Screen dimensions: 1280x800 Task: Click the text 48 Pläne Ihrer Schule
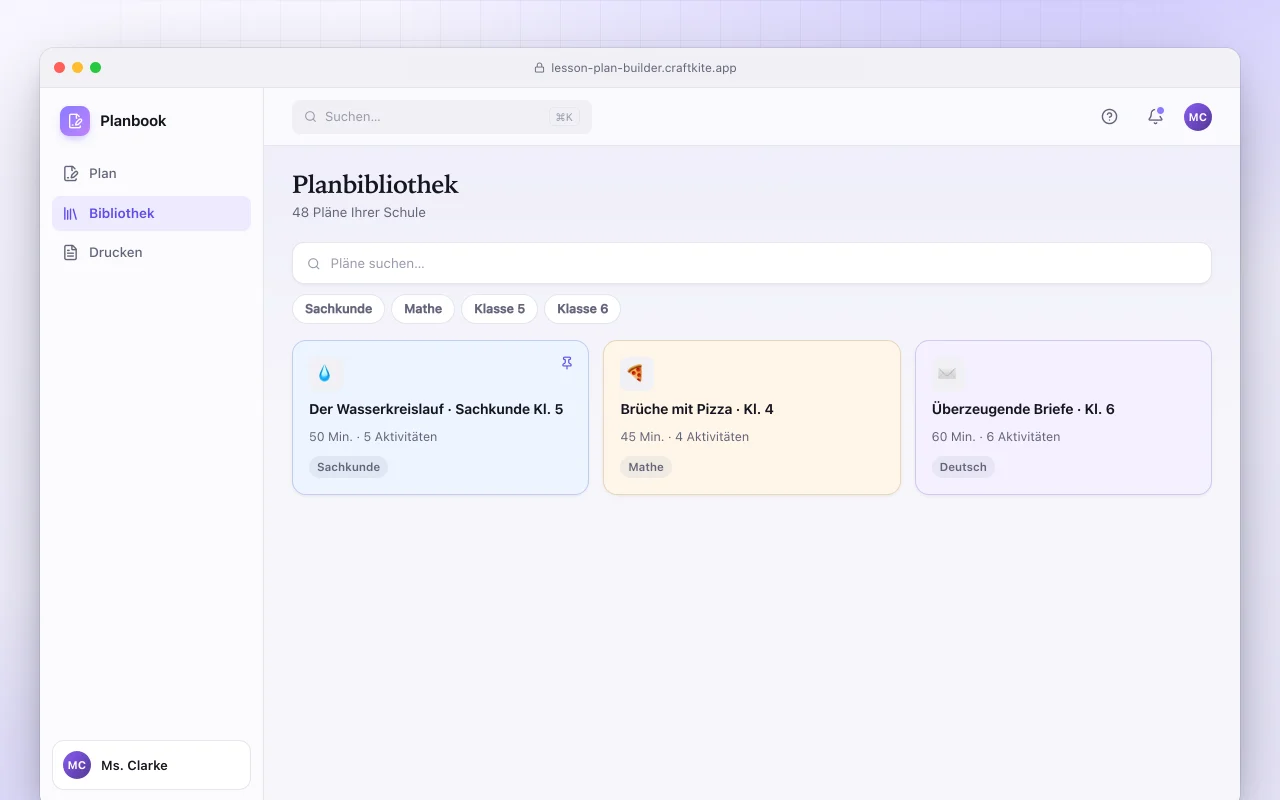pos(359,212)
